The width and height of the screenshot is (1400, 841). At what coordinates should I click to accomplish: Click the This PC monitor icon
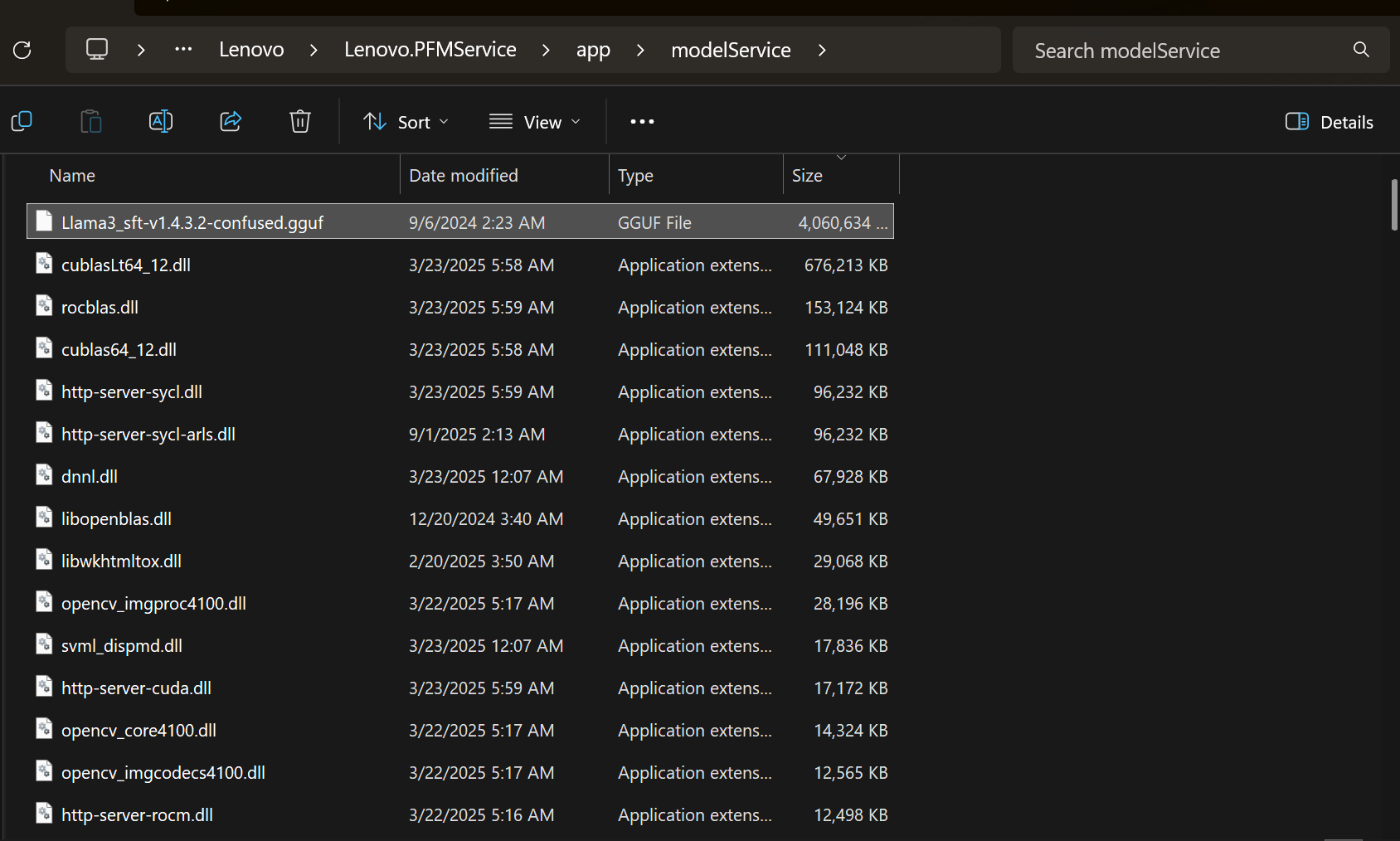(97, 50)
